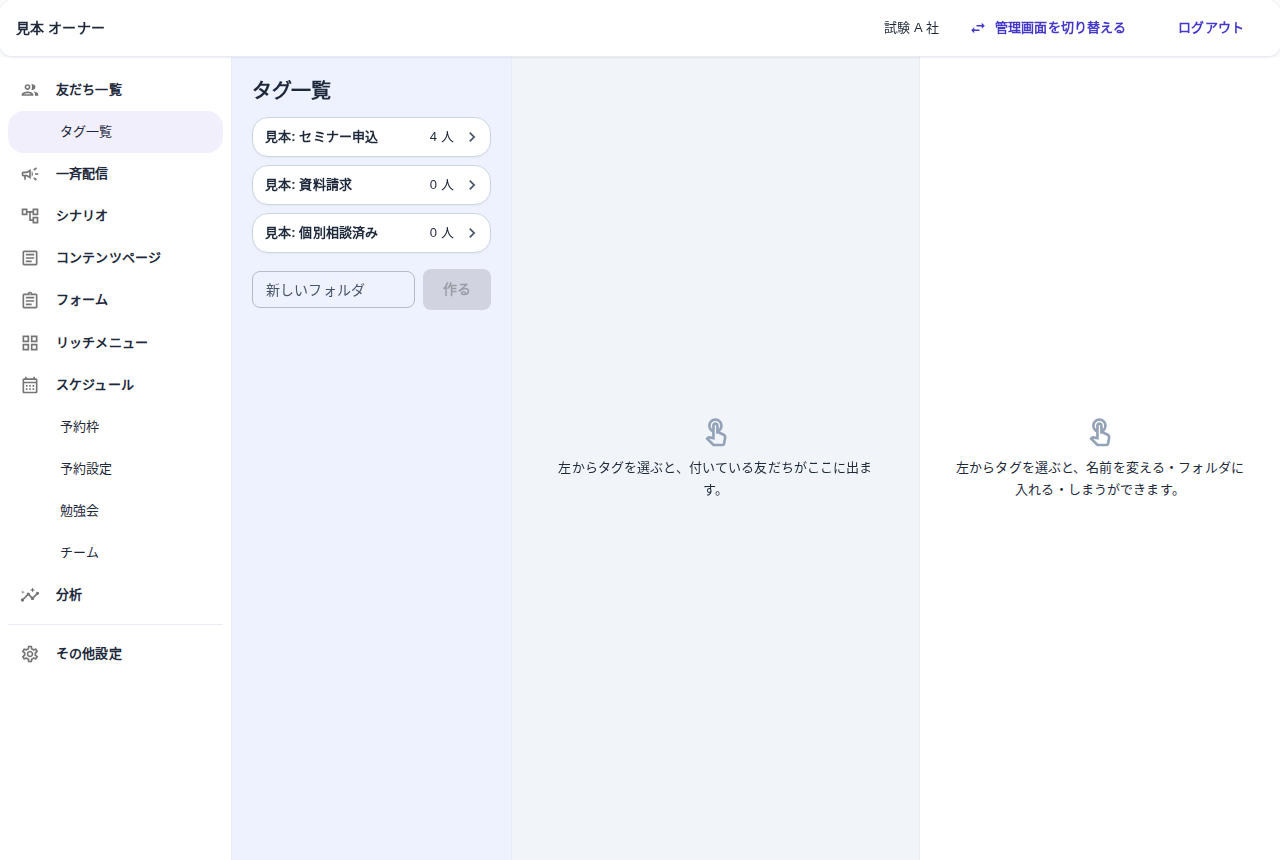
Task: Click the content page document icon
Action: coord(30,258)
